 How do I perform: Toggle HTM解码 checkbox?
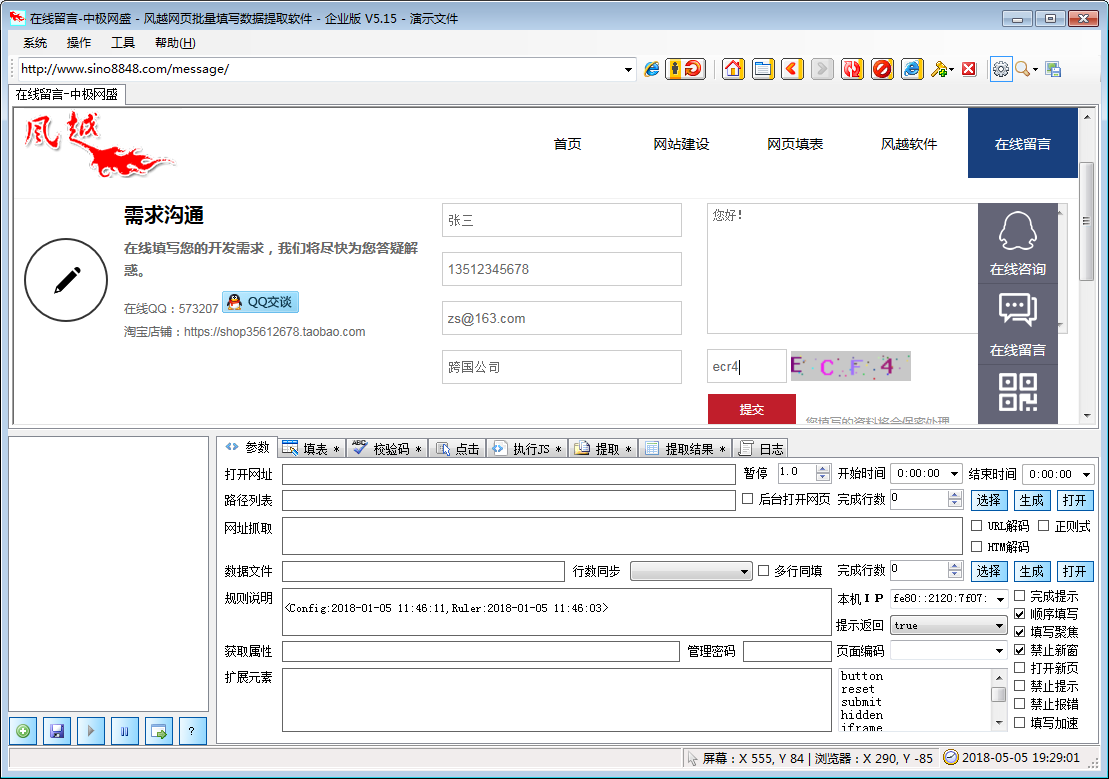point(977,546)
